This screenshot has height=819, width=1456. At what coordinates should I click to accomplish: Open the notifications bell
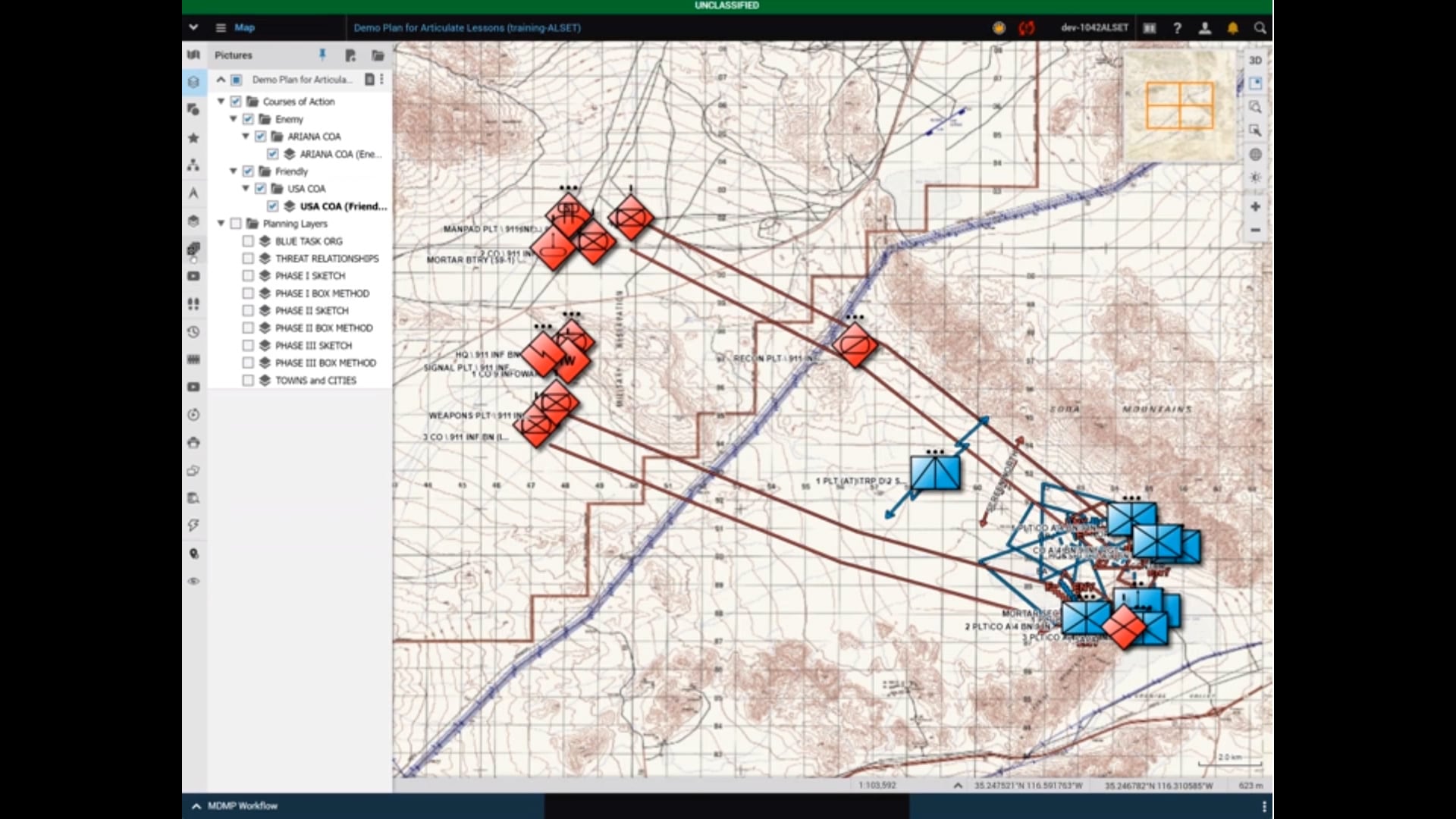[1232, 28]
